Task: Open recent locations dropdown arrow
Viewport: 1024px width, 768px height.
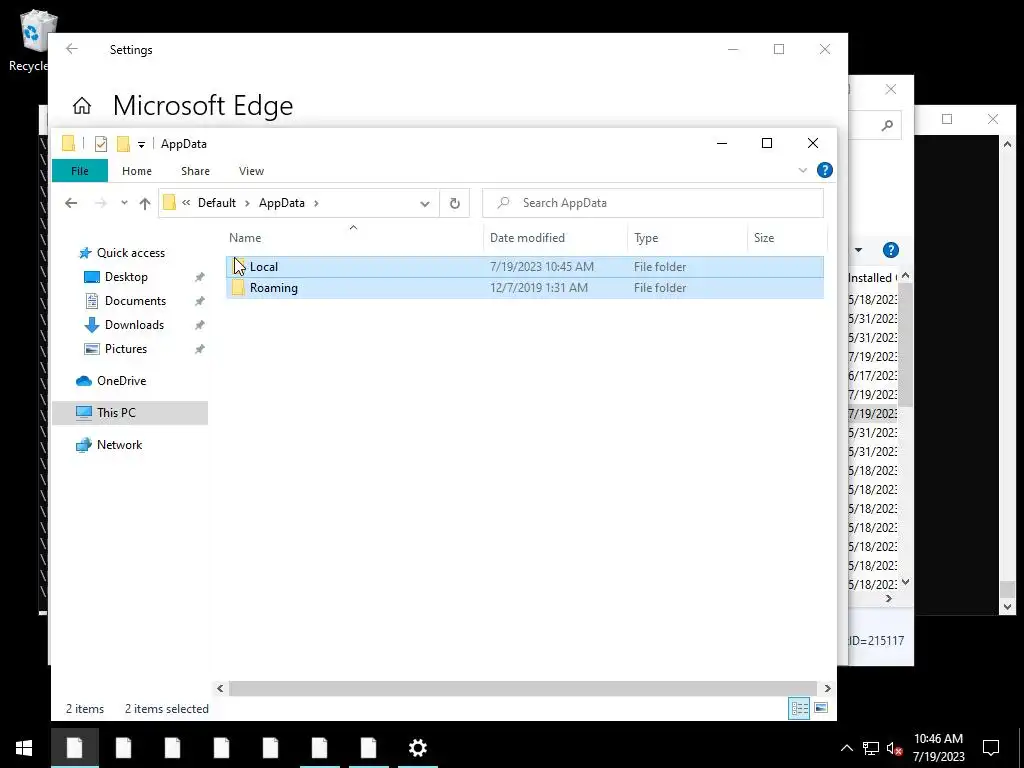Action: click(124, 203)
